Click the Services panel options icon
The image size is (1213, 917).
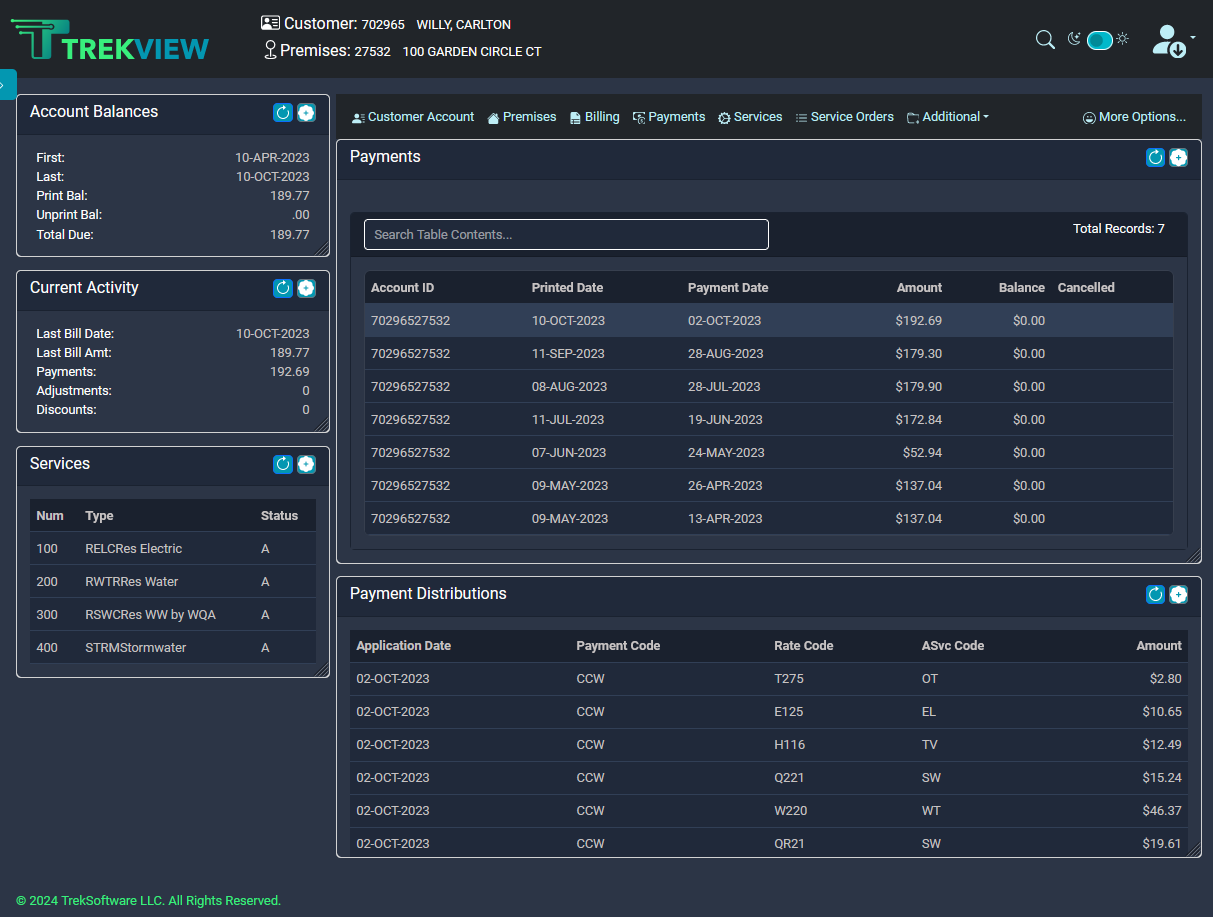(306, 464)
